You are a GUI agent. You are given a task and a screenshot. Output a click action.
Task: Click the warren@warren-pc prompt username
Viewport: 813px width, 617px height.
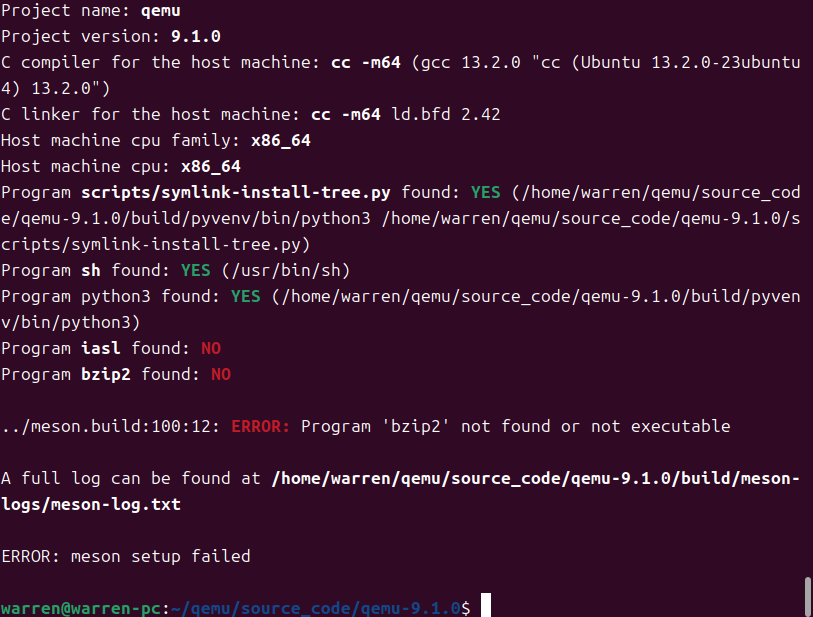pos(81,608)
